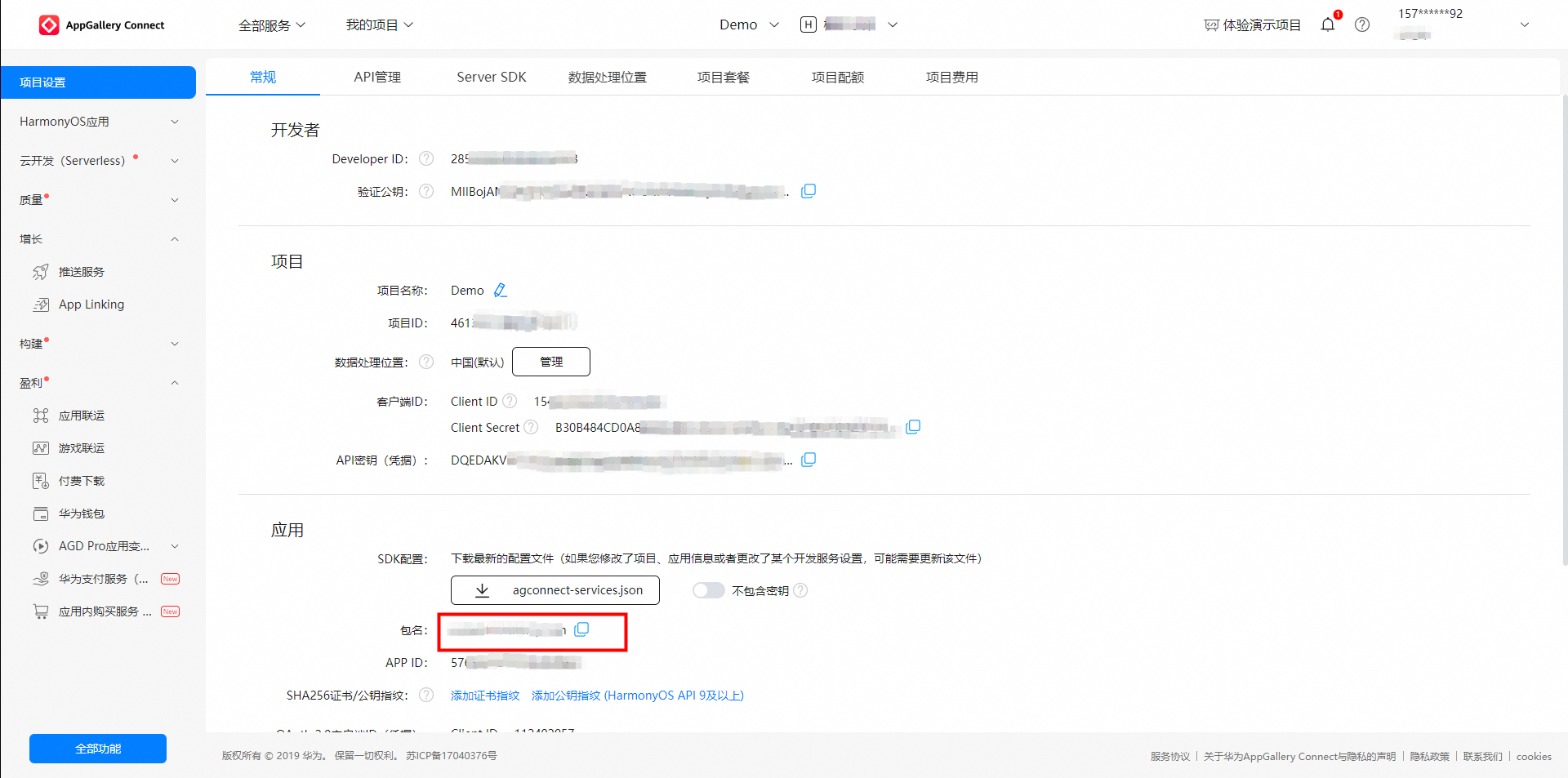
Task: Show help for 不包含密钥 option
Action: coord(800,590)
